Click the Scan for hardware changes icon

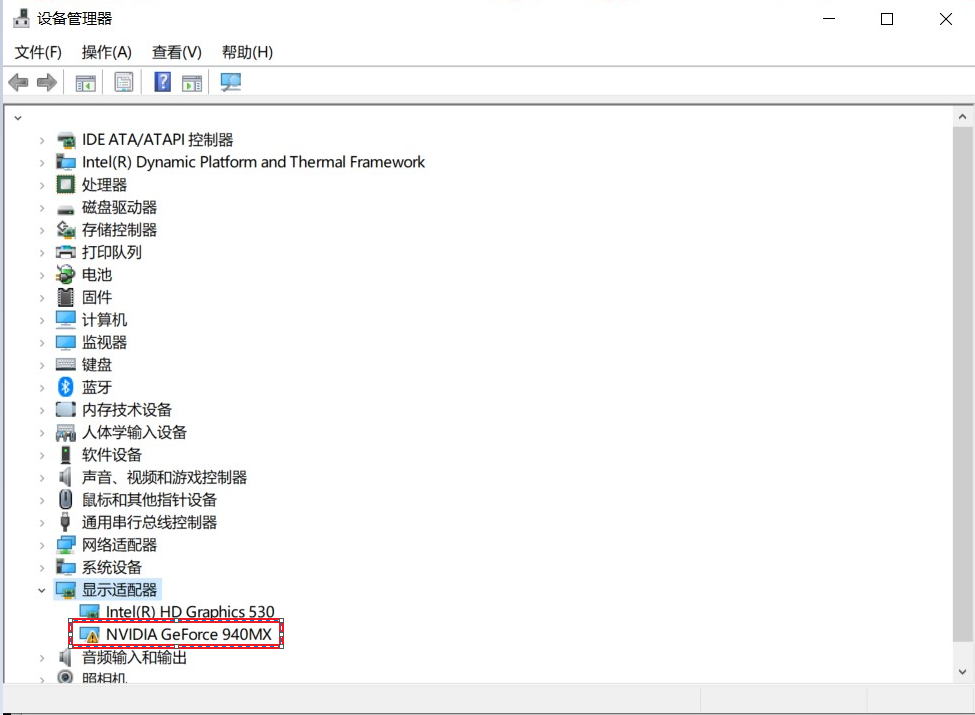(231, 82)
